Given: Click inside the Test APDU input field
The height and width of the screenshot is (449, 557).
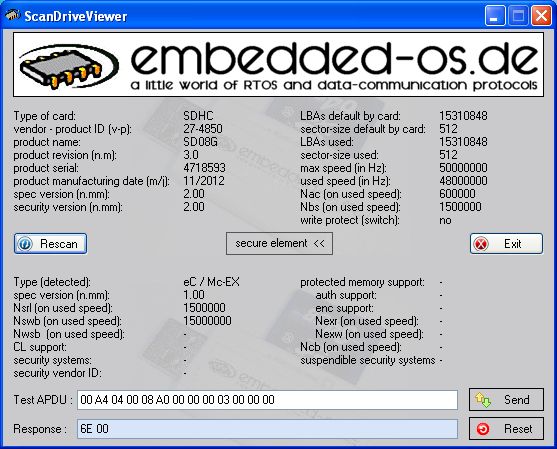Looking at the screenshot, I should click(267, 400).
